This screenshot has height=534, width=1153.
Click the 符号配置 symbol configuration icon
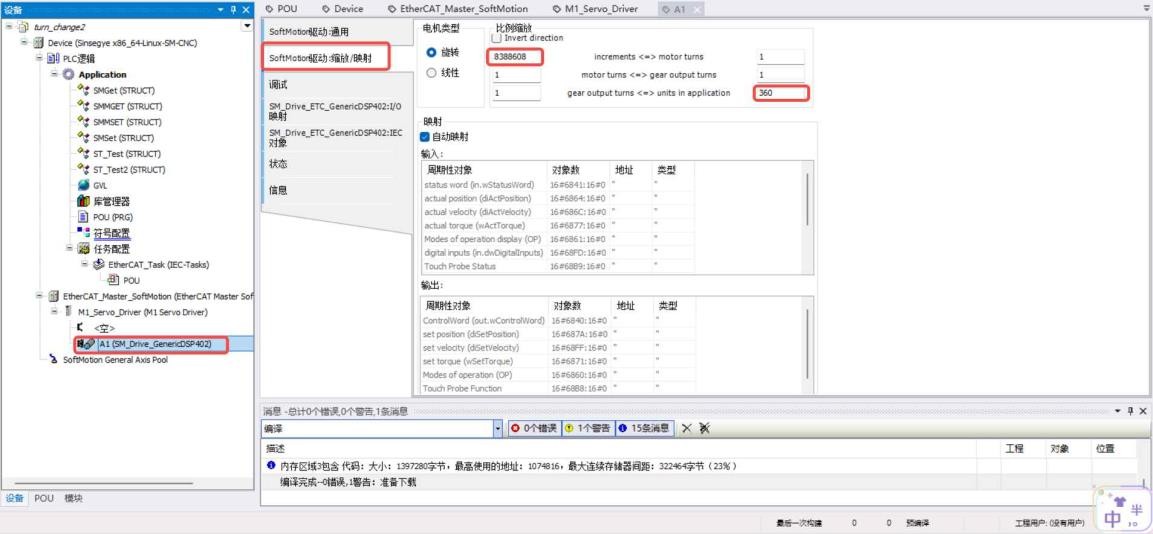[83, 232]
